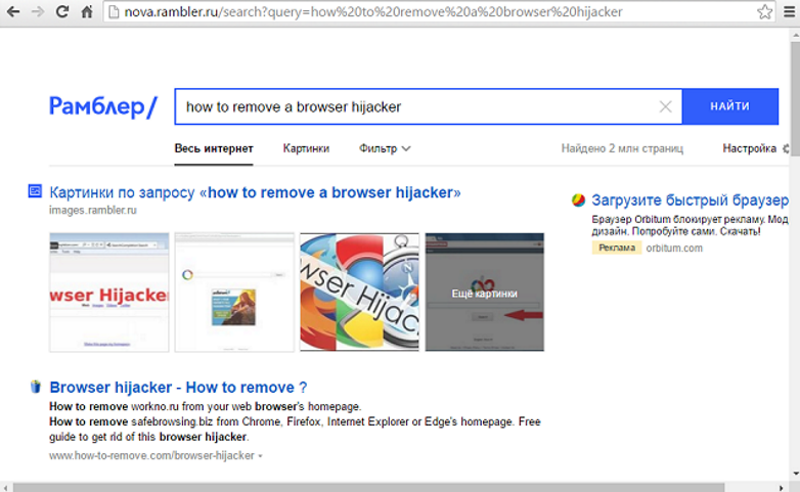Image resolution: width=800 pixels, height=492 pixels.
Task: Clear the search query with the X icon
Action: pos(665,106)
